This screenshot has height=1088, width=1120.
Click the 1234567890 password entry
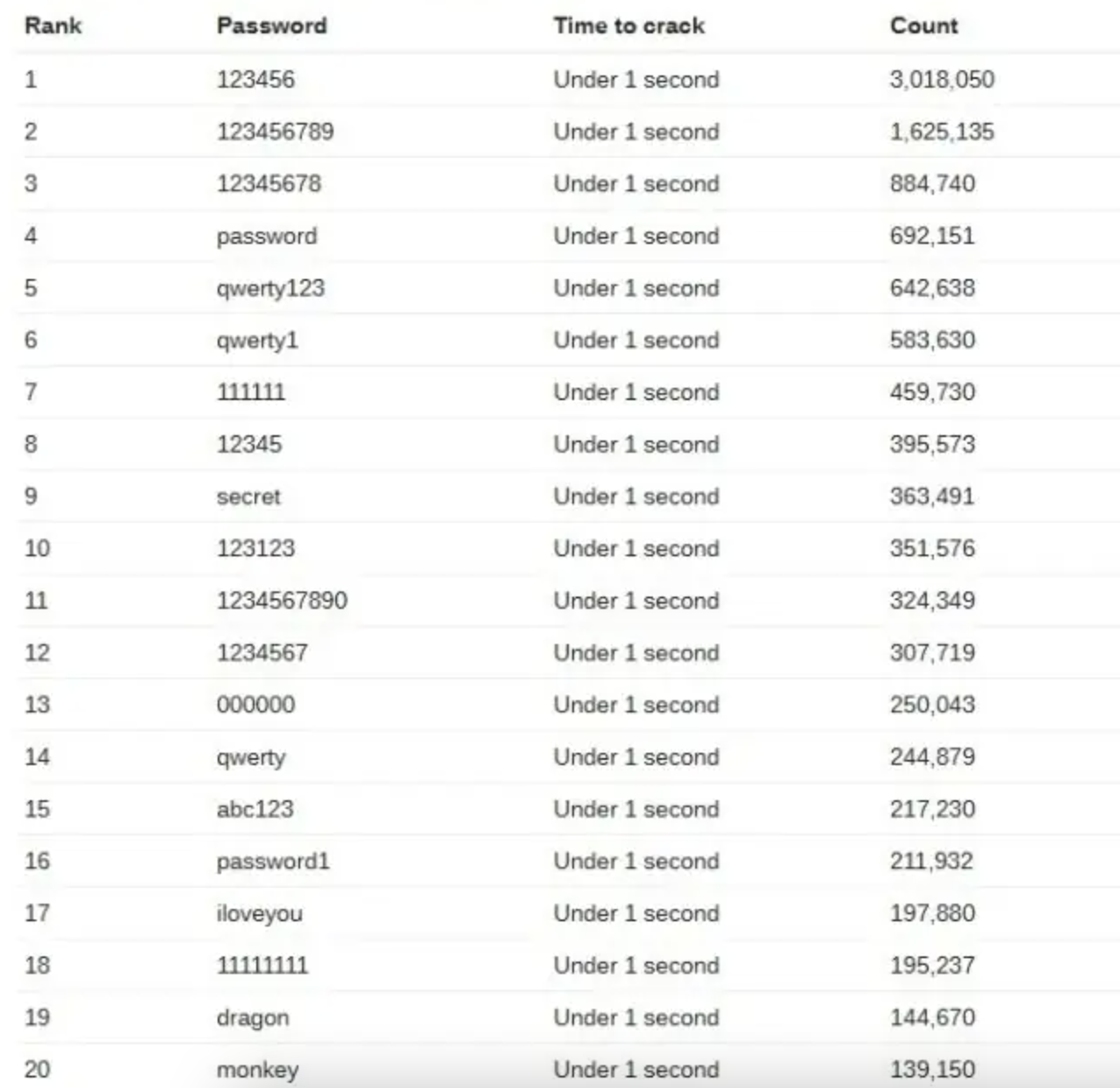282,600
